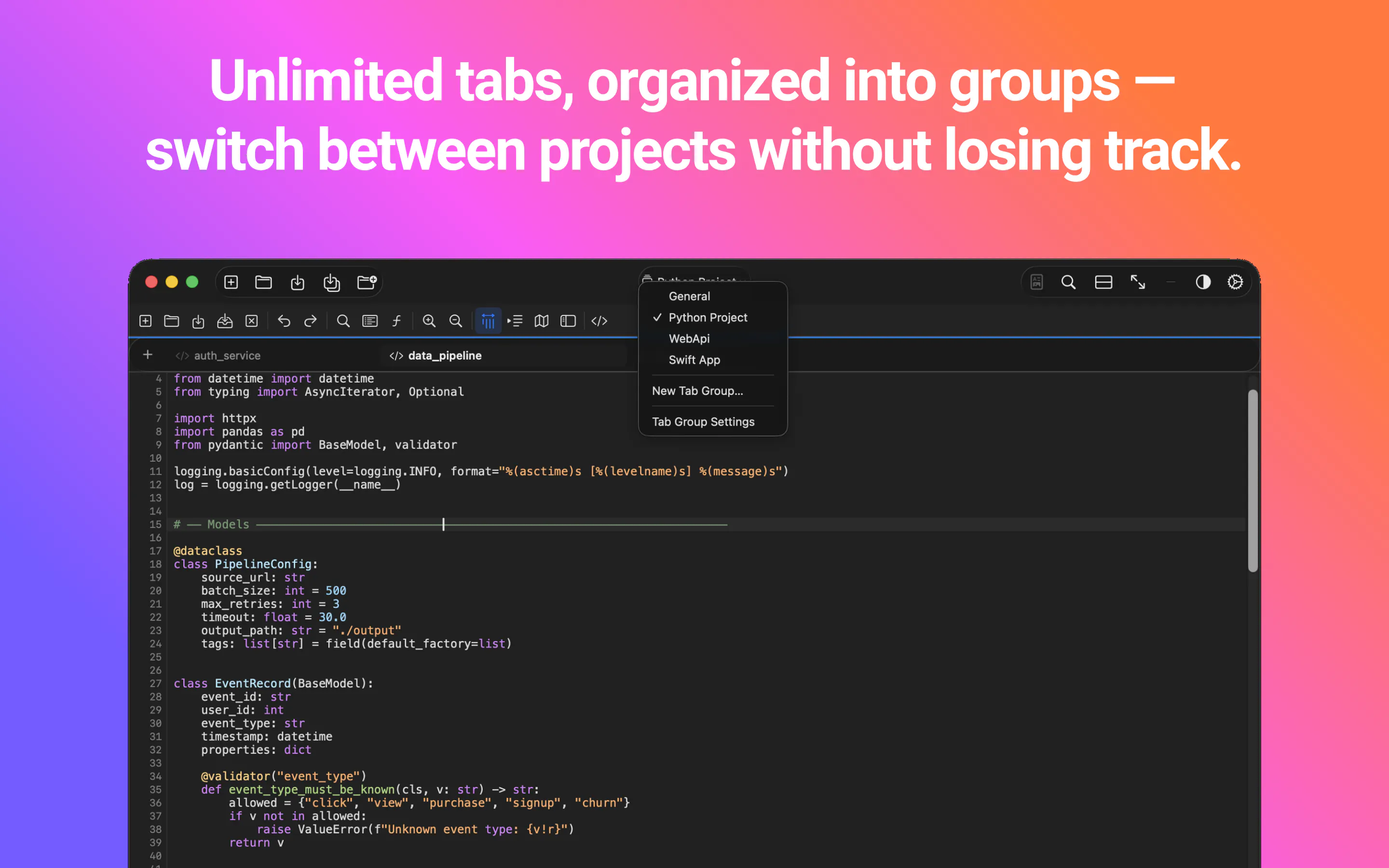Click 'import httpx' line
The width and height of the screenshot is (1389, 868).
pyautogui.click(x=215, y=419)
